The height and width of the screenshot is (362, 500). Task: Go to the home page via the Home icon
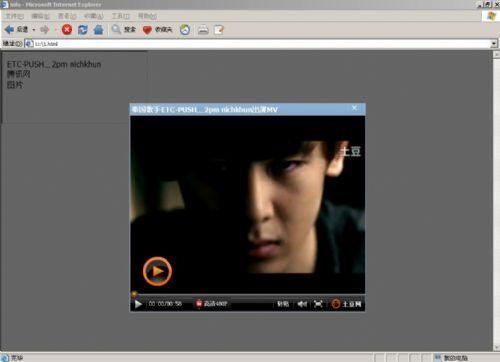coord(98,30)
